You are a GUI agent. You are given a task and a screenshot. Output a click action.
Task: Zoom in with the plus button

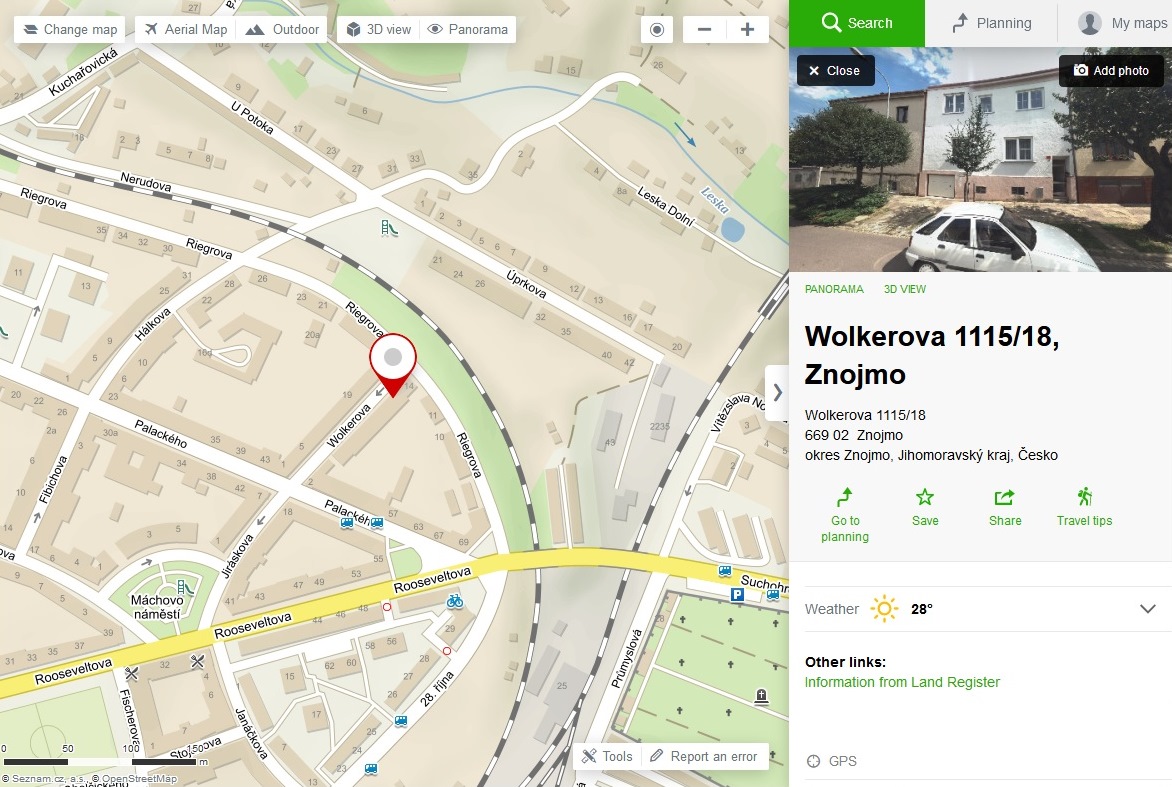(x=747, y=30)
